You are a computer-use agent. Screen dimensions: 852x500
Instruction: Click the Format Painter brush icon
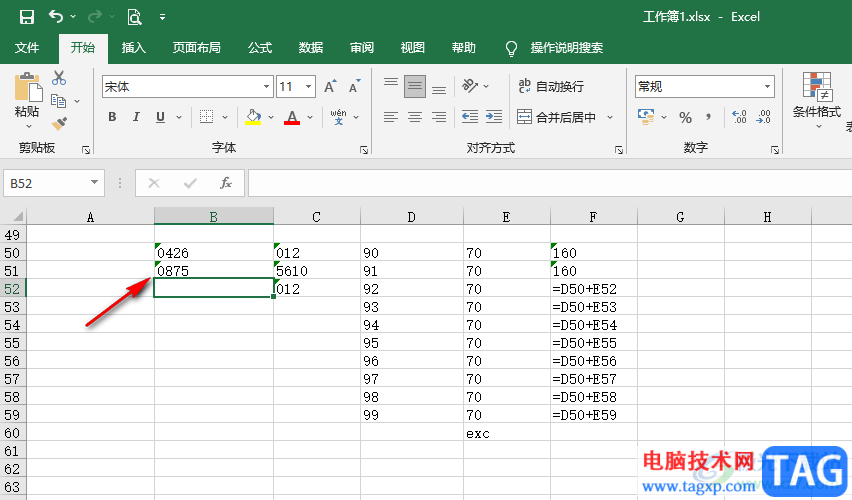click(59, 124)
